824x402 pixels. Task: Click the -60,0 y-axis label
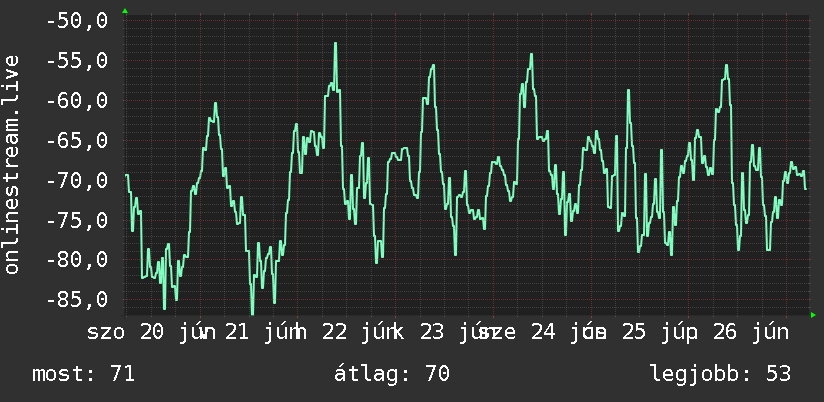pyautogui.click(x=77, y=100)
